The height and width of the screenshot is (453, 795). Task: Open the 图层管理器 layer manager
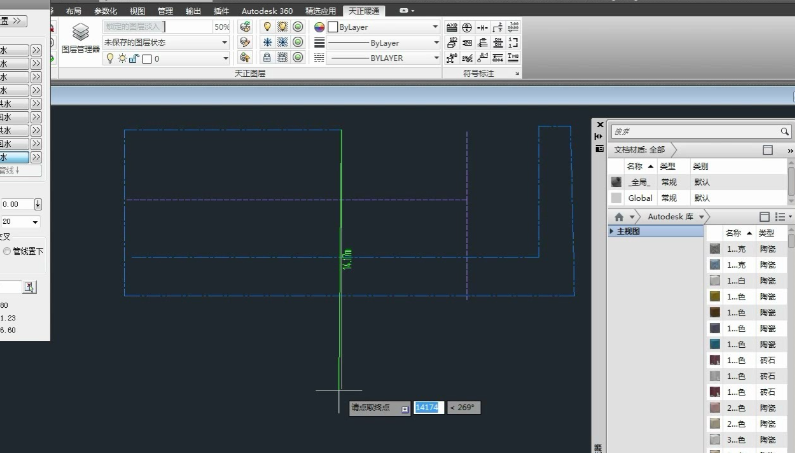[x=80, y=36]
